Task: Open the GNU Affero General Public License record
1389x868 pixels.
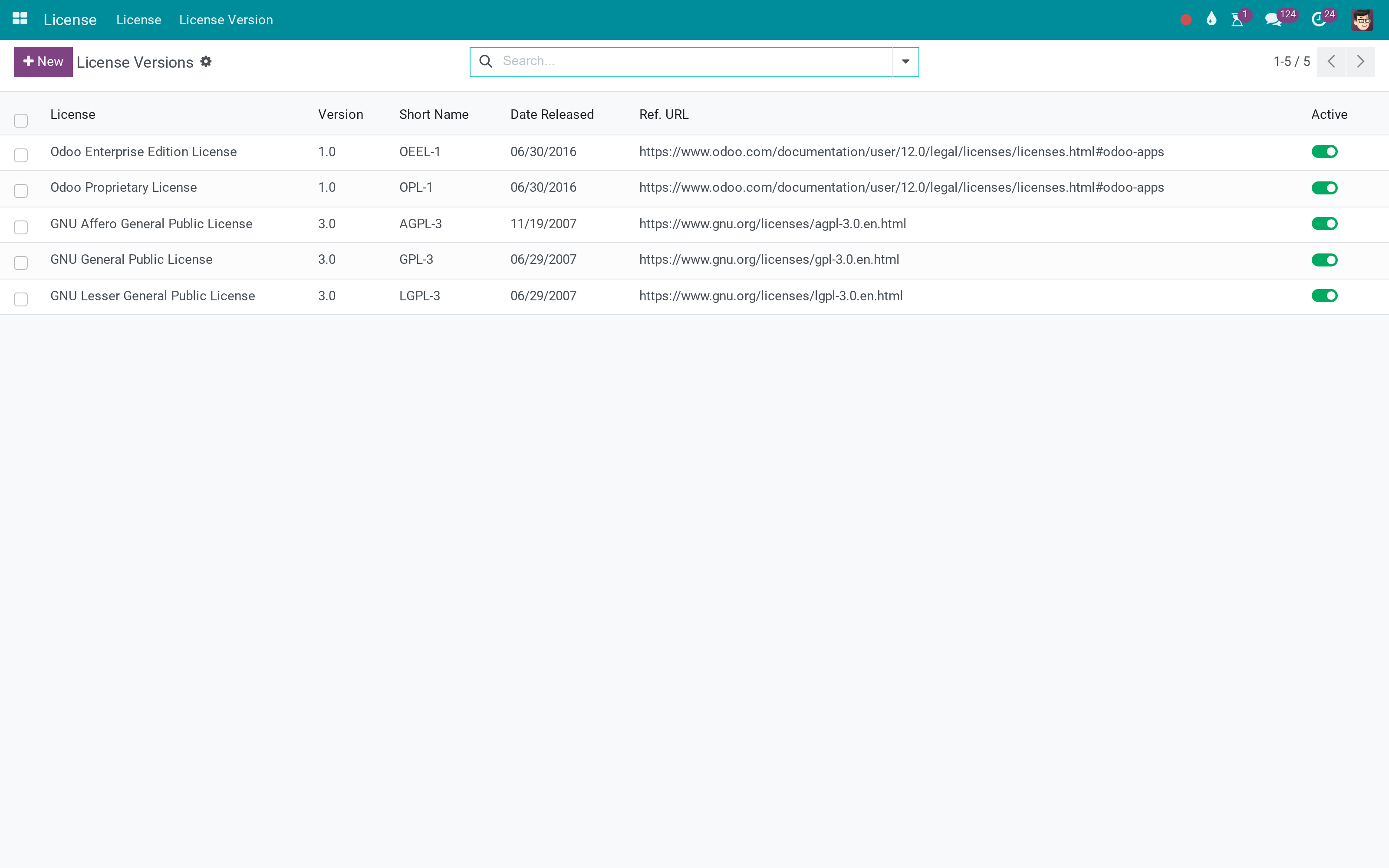Action: pyautogui.click(x=151, y=224)
